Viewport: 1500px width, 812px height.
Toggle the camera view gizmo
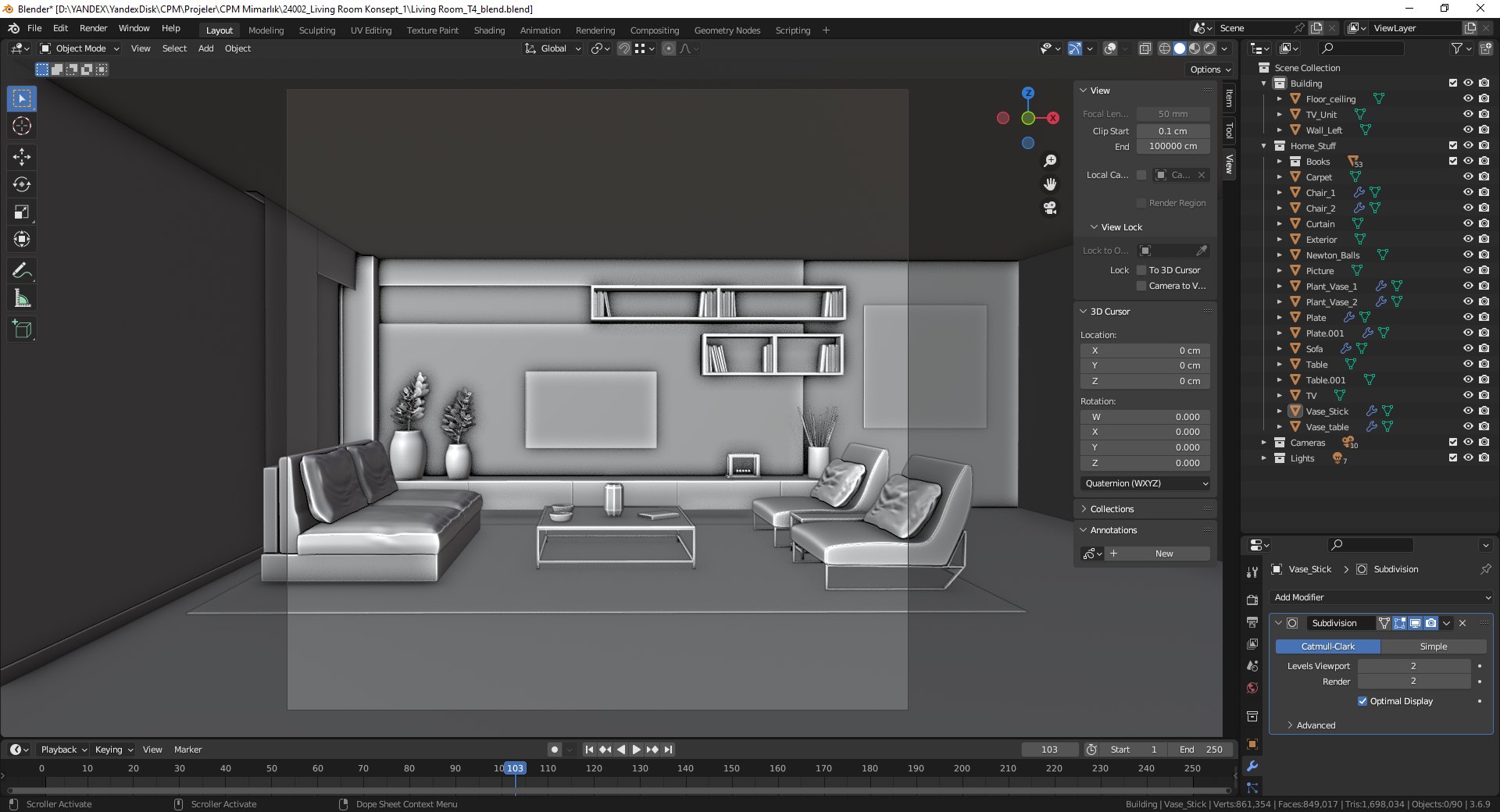point(1050,208)
